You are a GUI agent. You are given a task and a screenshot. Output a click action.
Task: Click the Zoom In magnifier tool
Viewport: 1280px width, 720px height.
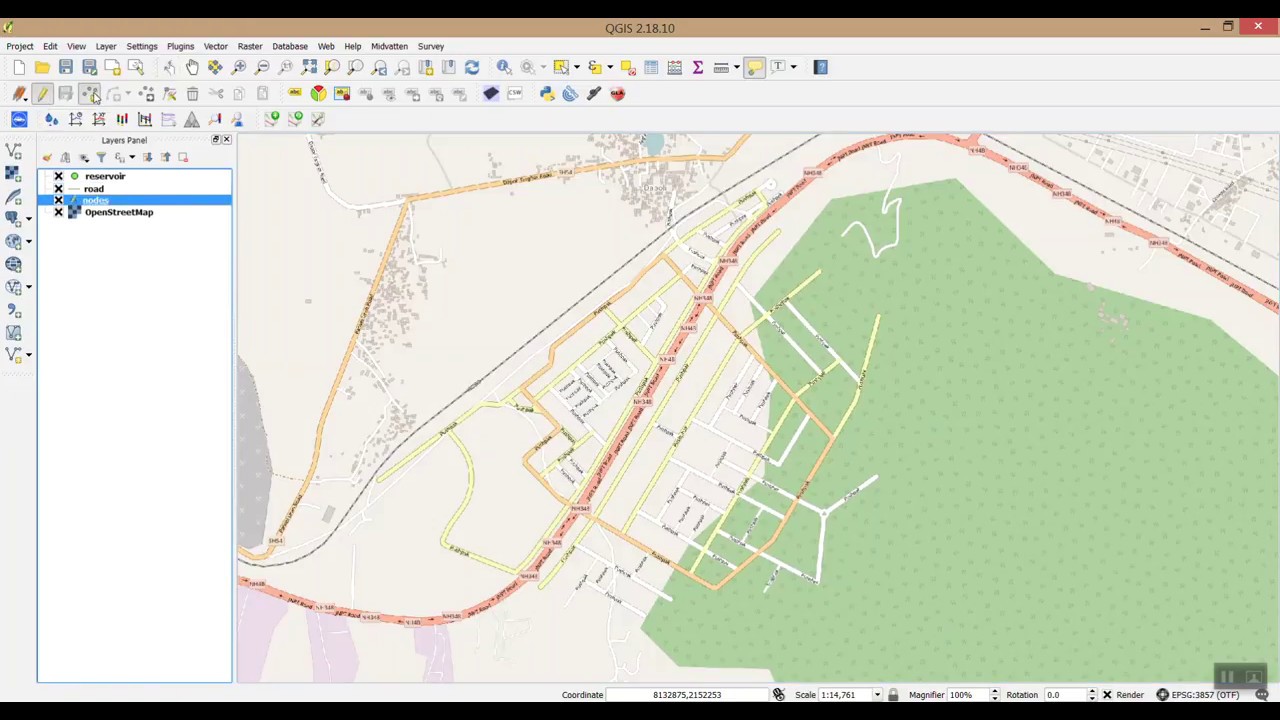(239, 67)
